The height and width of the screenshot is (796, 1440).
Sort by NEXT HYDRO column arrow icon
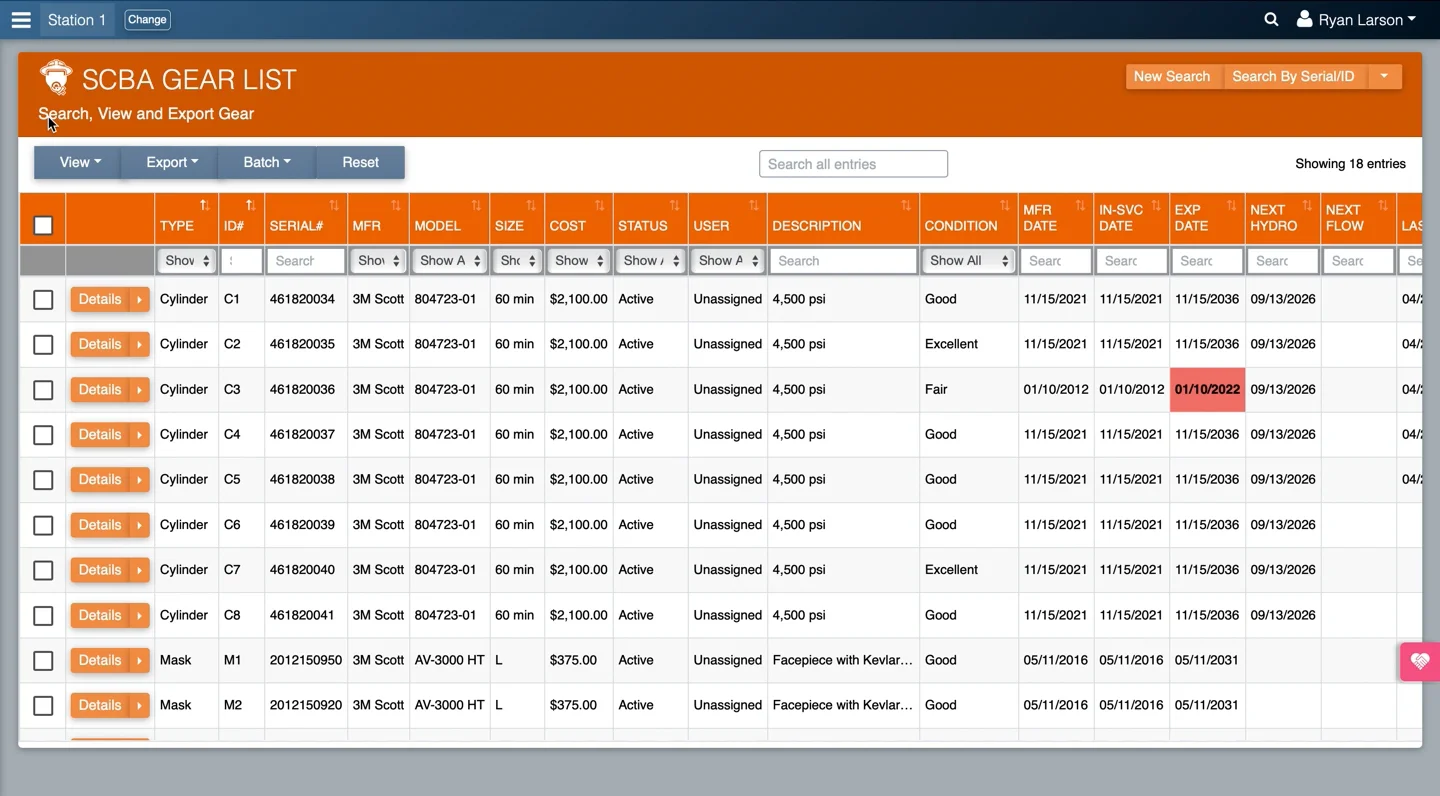coord(1307,205)
